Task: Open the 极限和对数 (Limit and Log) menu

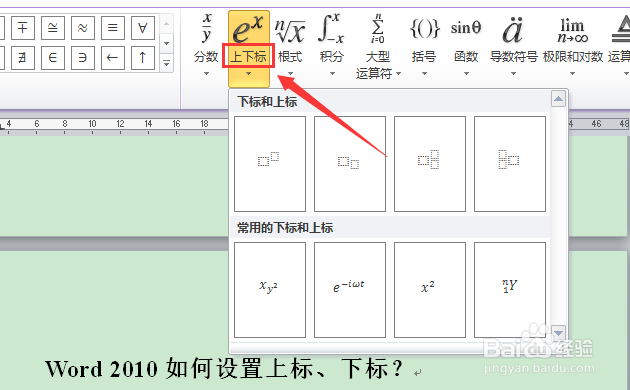Action: click(x=573, y=44)
